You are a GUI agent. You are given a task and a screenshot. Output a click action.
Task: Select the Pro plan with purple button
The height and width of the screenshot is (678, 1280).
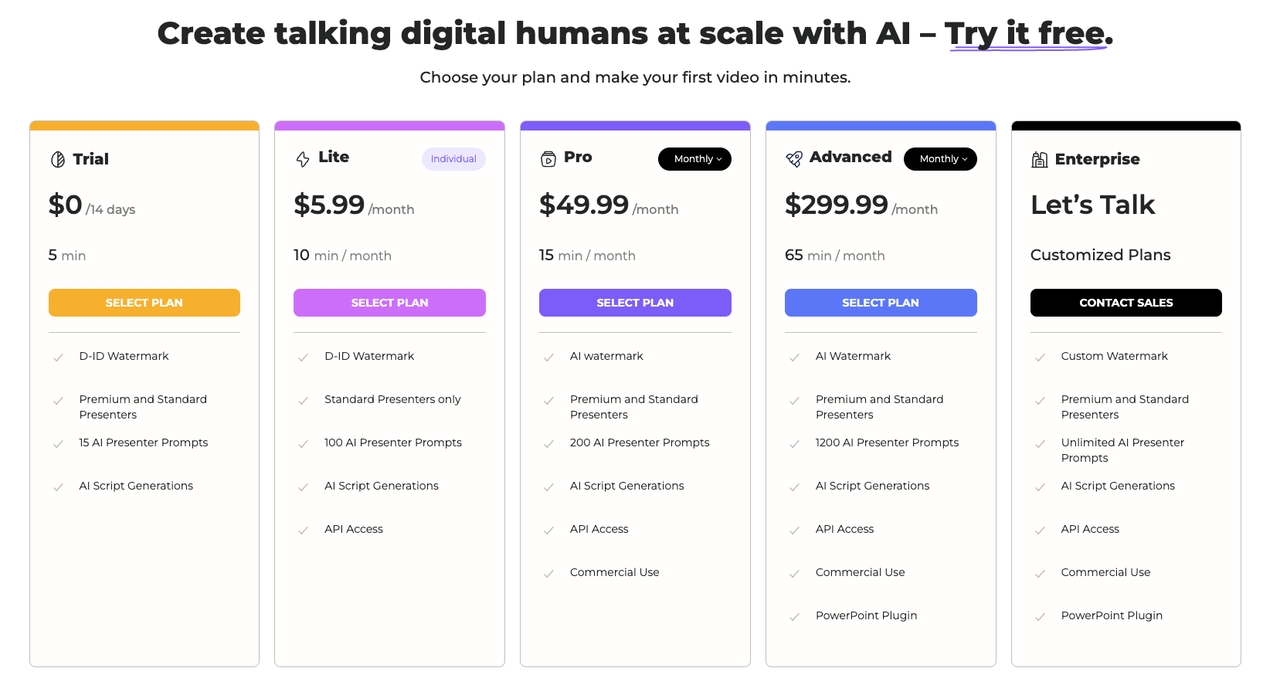pos(635,303)
